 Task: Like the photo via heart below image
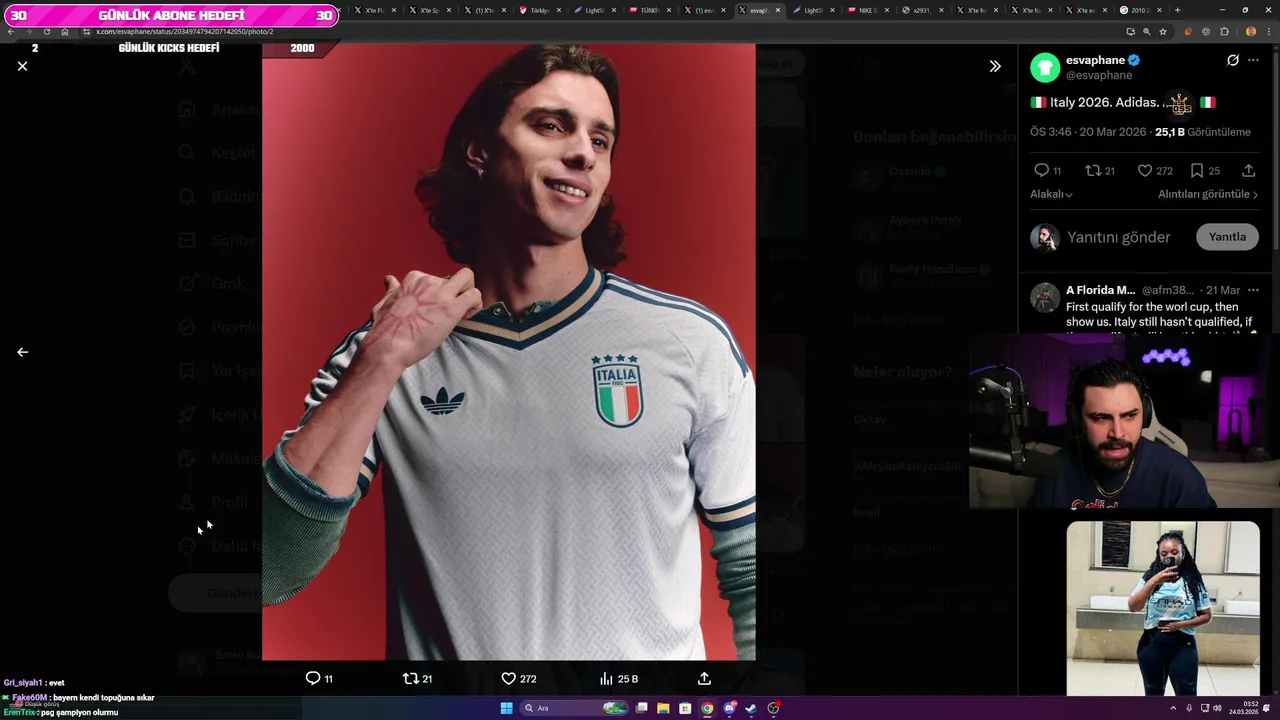pyautogui.click(x=508, y=678)
